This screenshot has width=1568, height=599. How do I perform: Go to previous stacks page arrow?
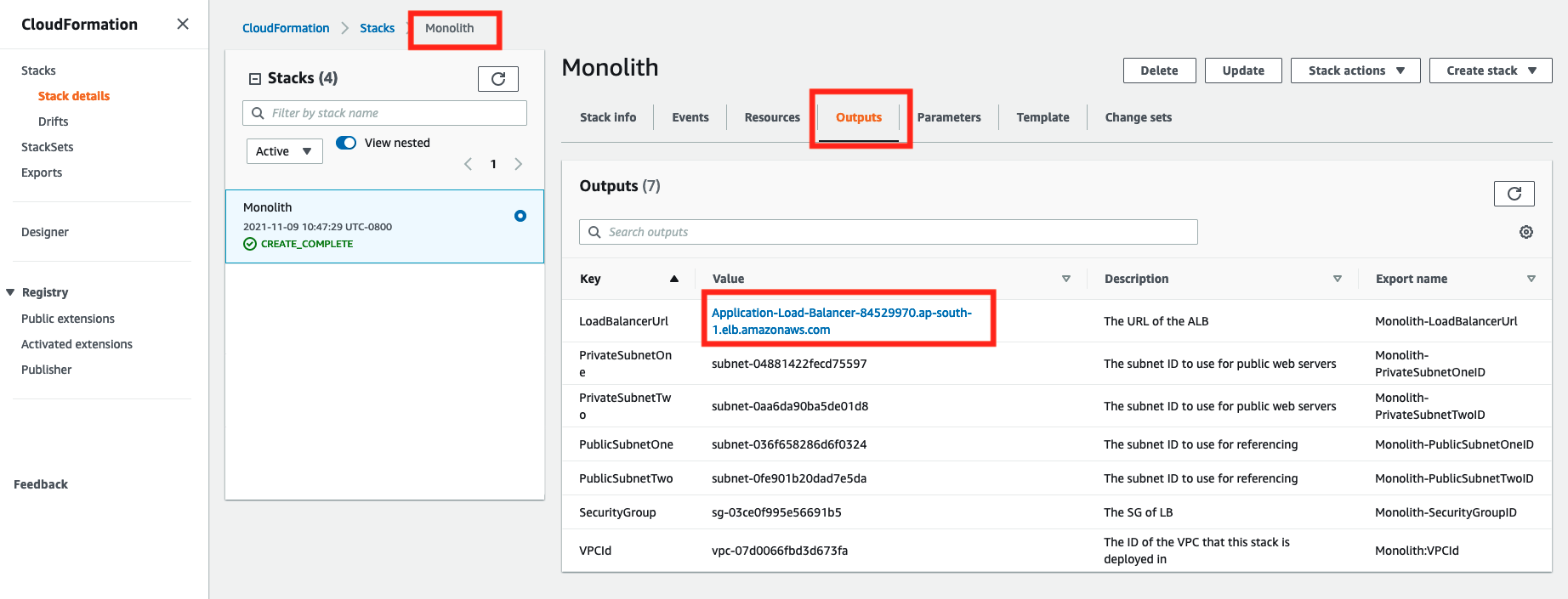(x=468, y=164)
